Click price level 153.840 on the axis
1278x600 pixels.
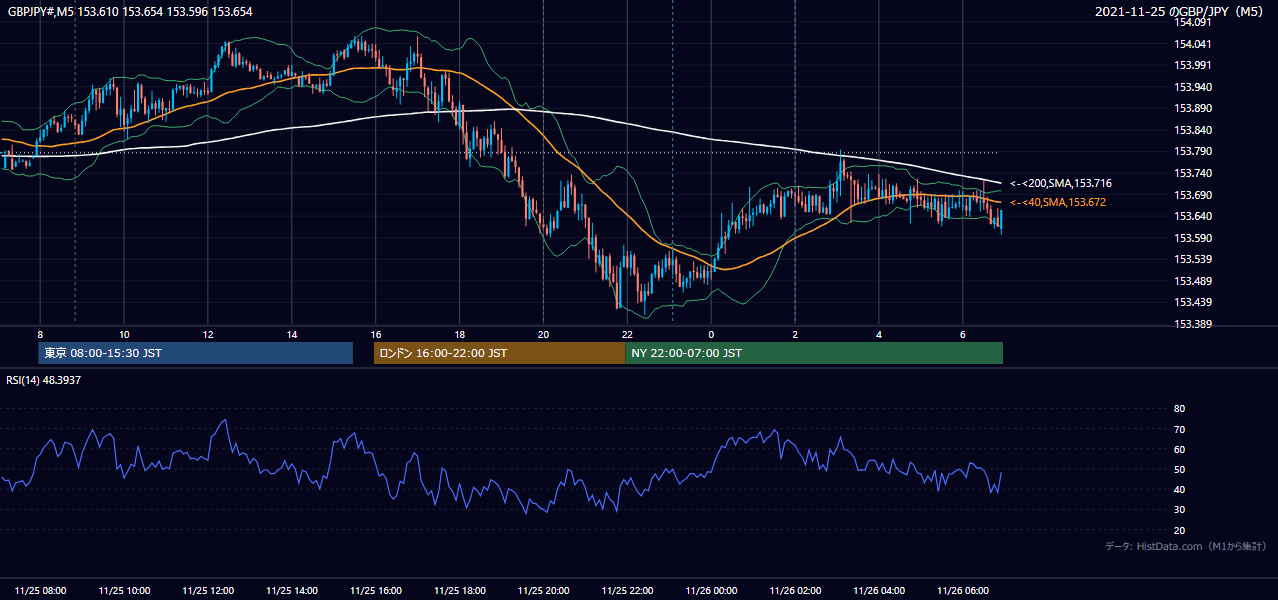[x=1192, y=130]
